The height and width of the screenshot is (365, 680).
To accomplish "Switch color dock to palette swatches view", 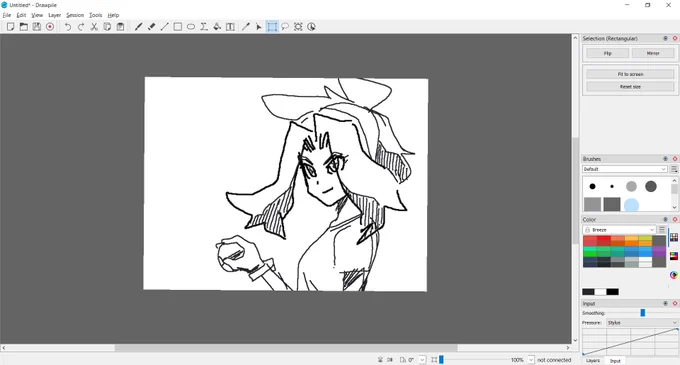I will pyautogui.click(x=673, y=237).
